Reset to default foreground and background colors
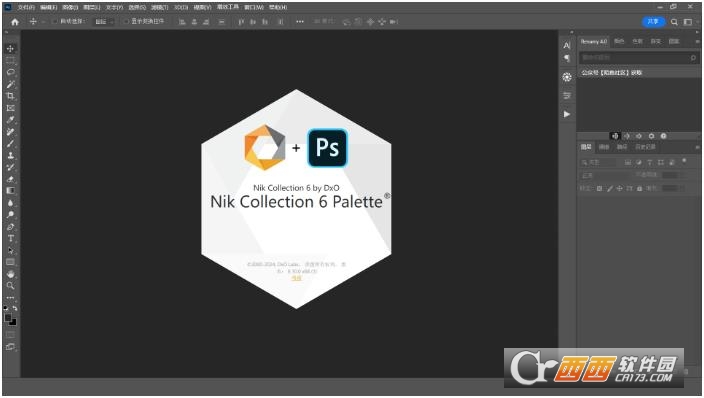The width and height of the screenshot is (704, 398). 6,309
